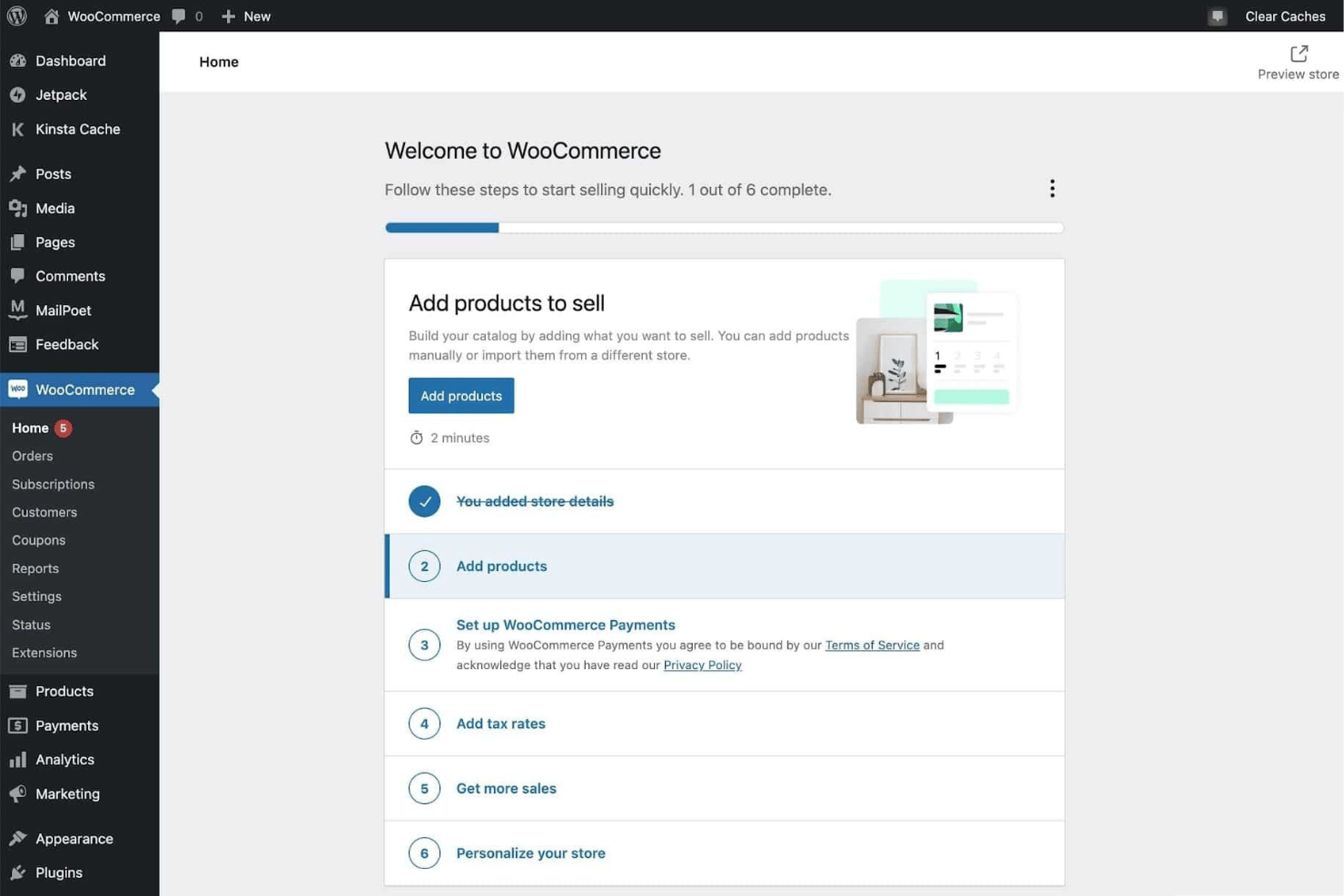
Task: Open Kinsta Cache menu item
Action: click(x=80, y=129)
